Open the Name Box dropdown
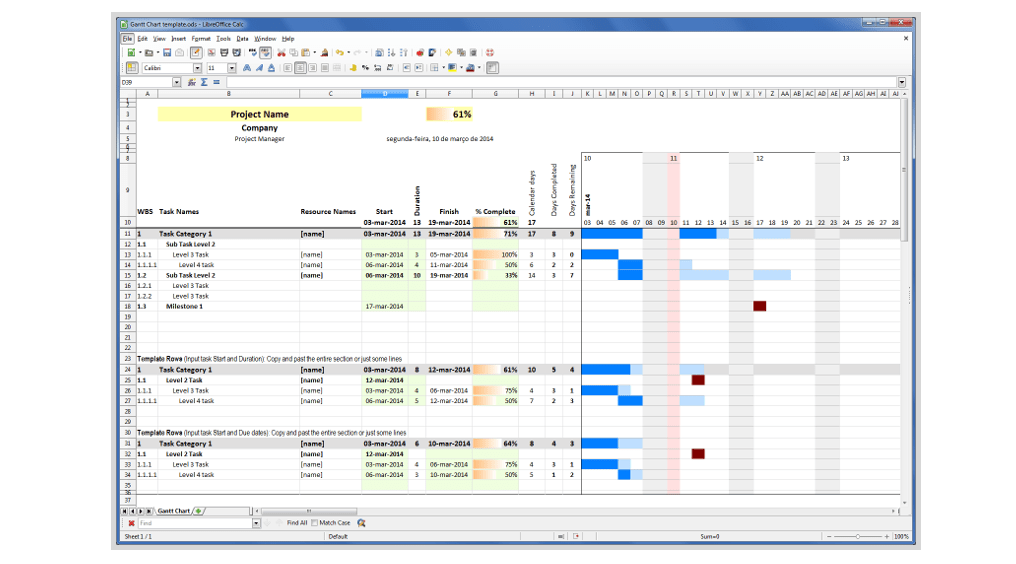Screen dimensions: 1016x564 point(177,82)
